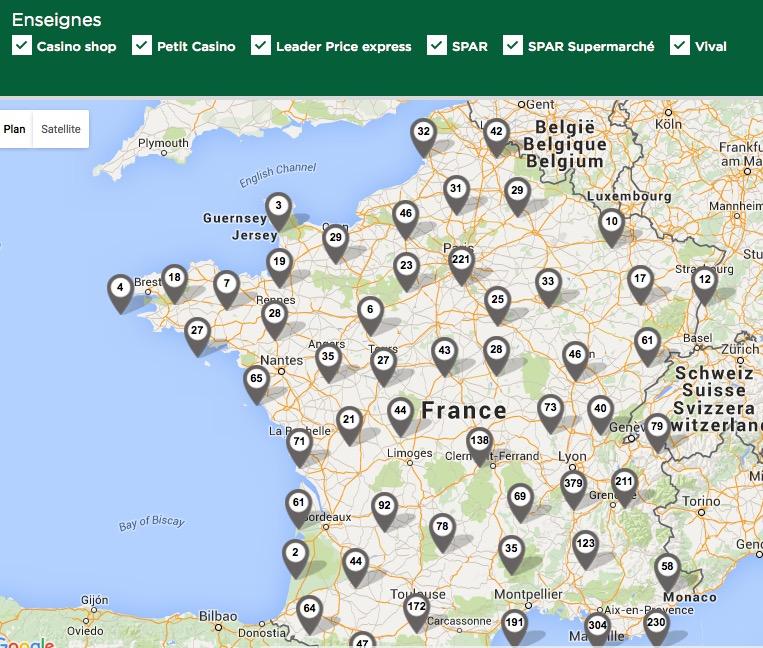Image resolution: width=763 pixels, height=648 pixels.
Task: Click the Nantes city label
Action: pyautogui.click(x=281, y=360)
